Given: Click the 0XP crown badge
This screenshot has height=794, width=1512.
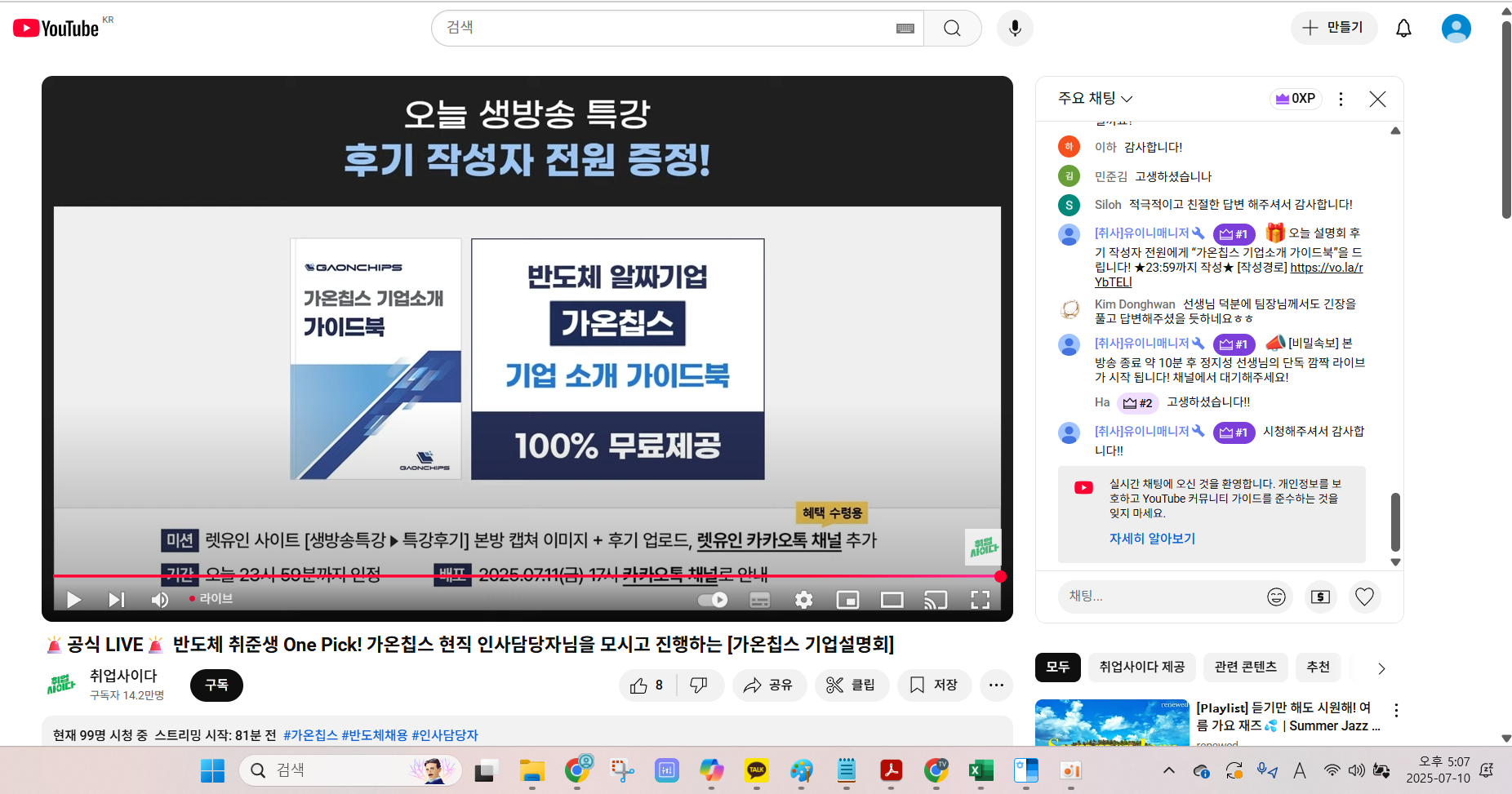Looking at the screenshot, I should 1295,99.
